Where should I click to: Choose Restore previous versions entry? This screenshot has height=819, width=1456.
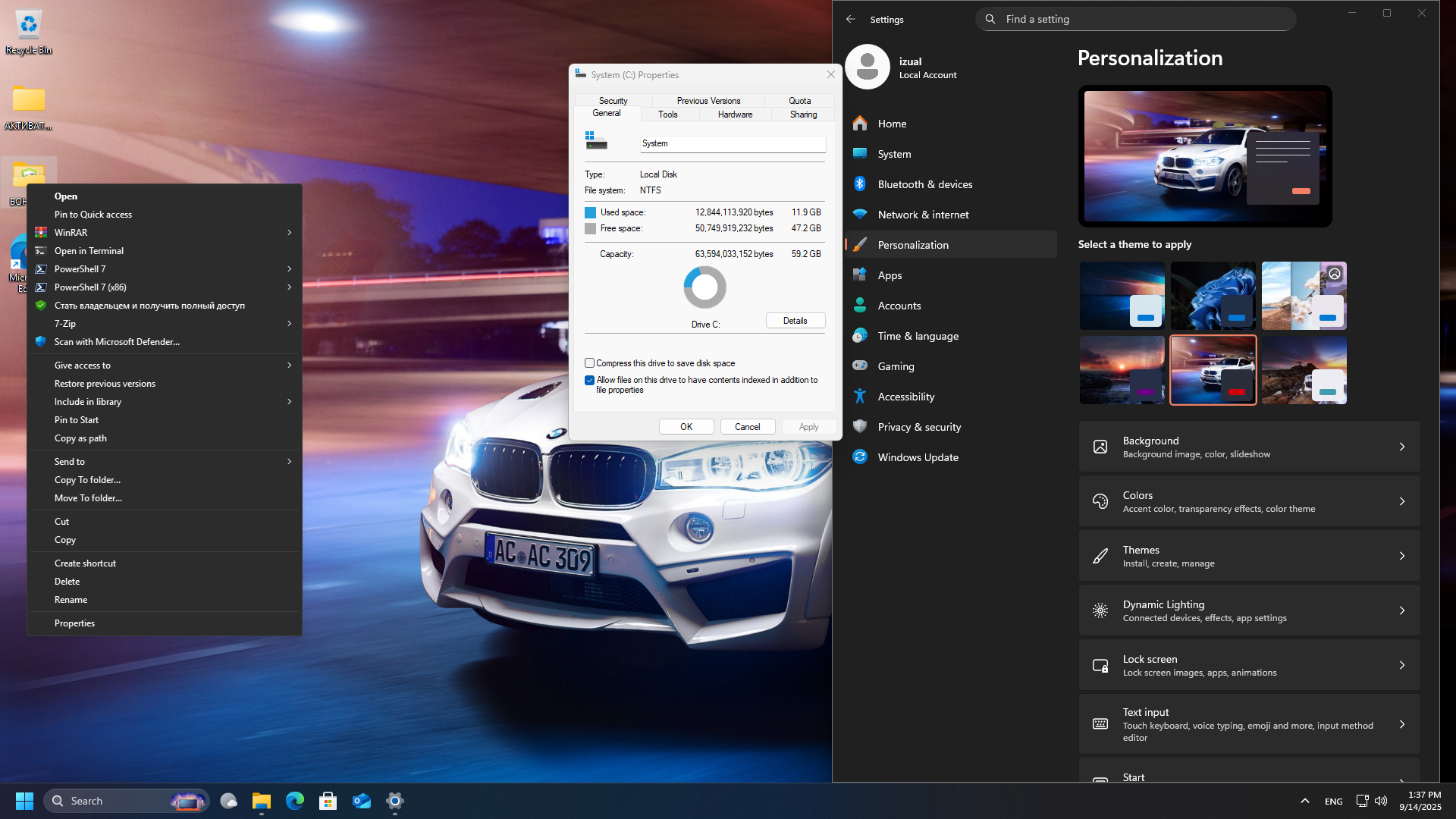click(x=165, y=384)
